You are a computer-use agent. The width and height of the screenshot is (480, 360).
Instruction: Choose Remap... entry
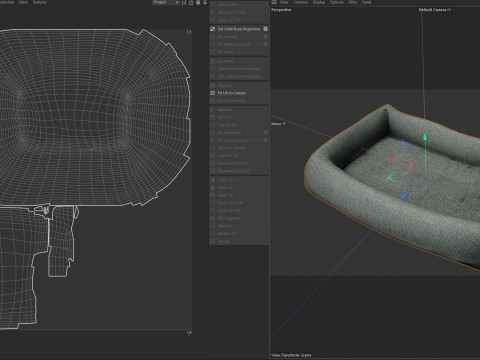239,241
